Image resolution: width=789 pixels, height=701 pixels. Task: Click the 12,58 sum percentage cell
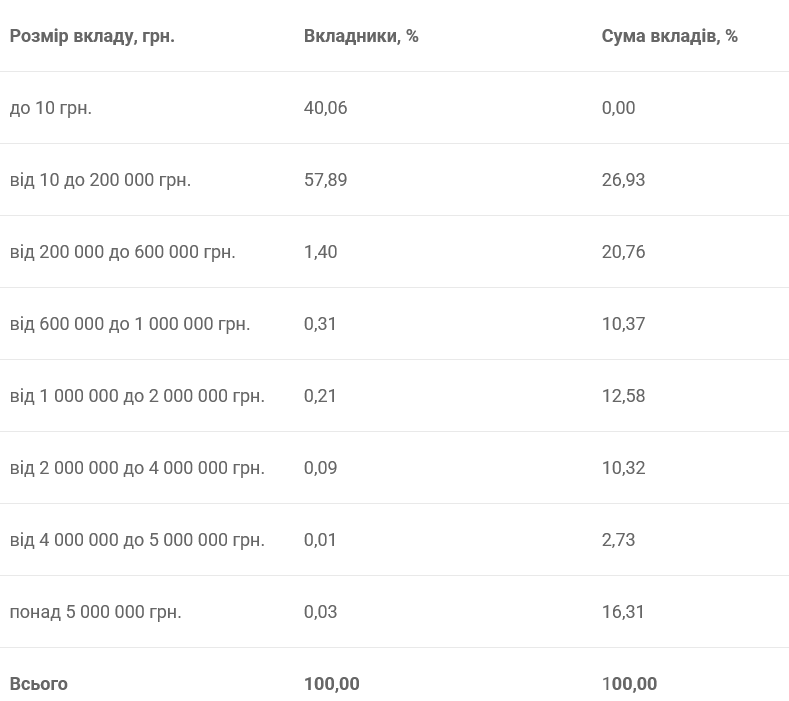pyautogui.click(x=623, y=396)
